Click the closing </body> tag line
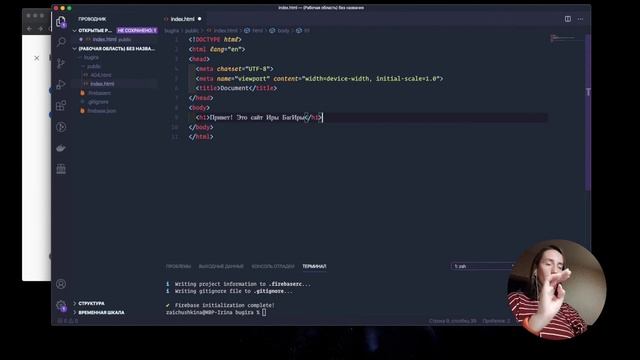Viewport: 640px width, 360px height. 201,127
